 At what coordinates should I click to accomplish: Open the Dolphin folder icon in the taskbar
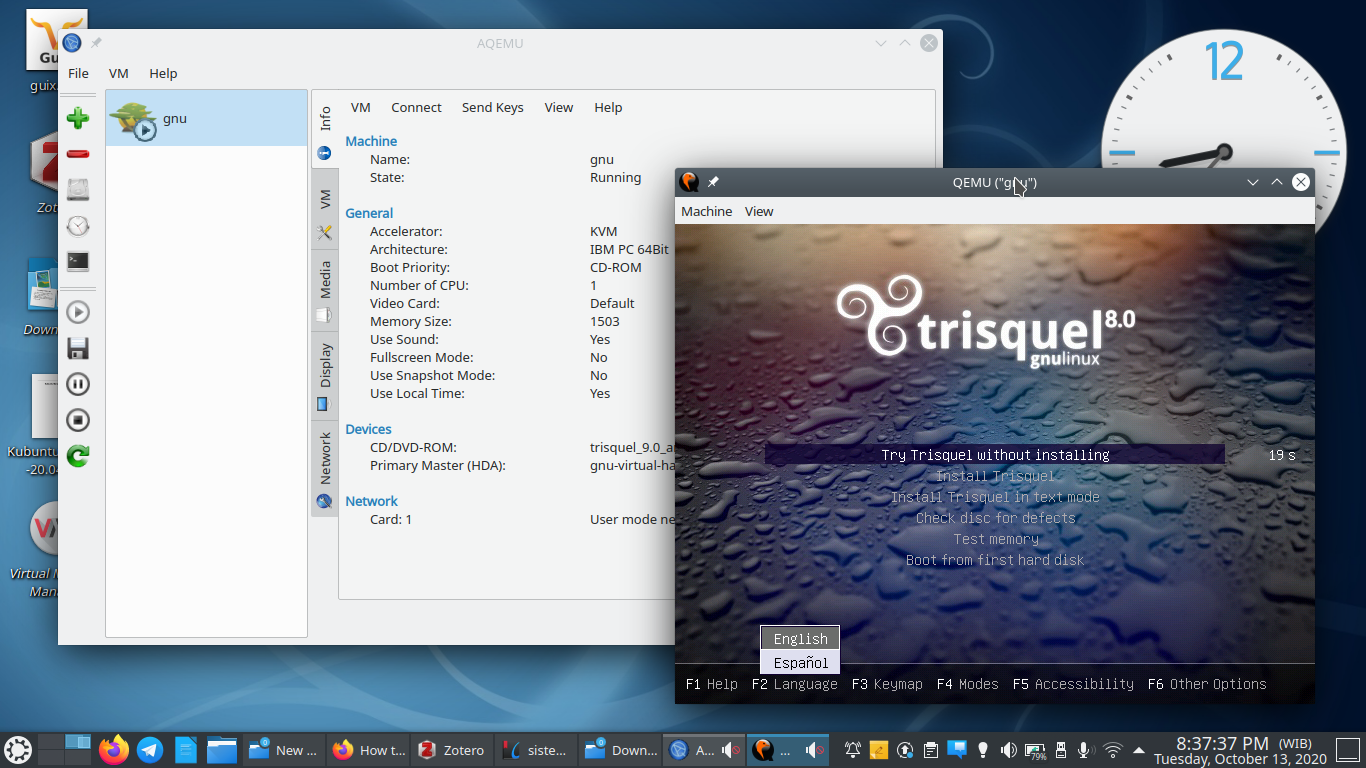point(222,749)
